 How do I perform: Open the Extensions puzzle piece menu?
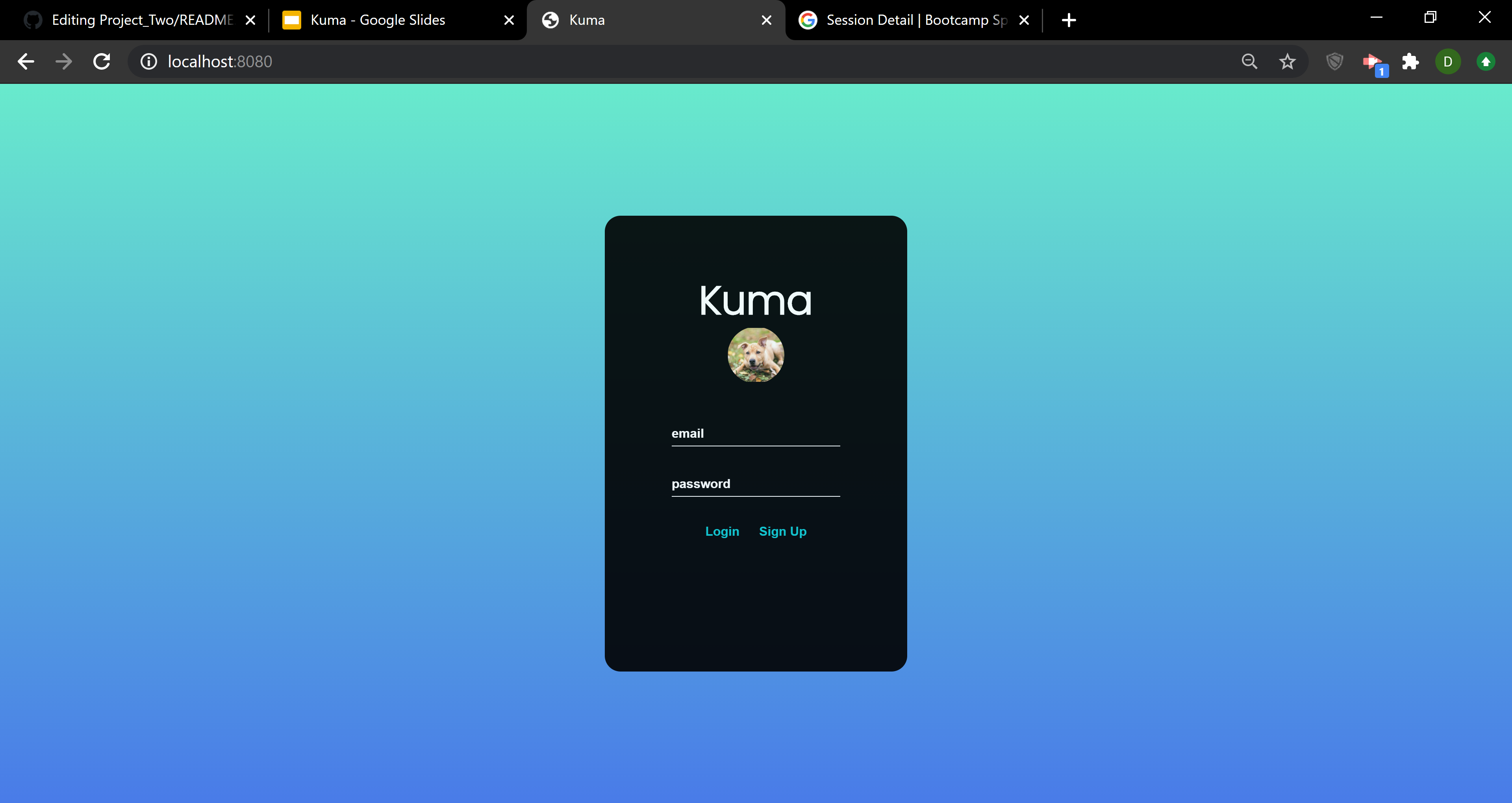click(1410, 62)
